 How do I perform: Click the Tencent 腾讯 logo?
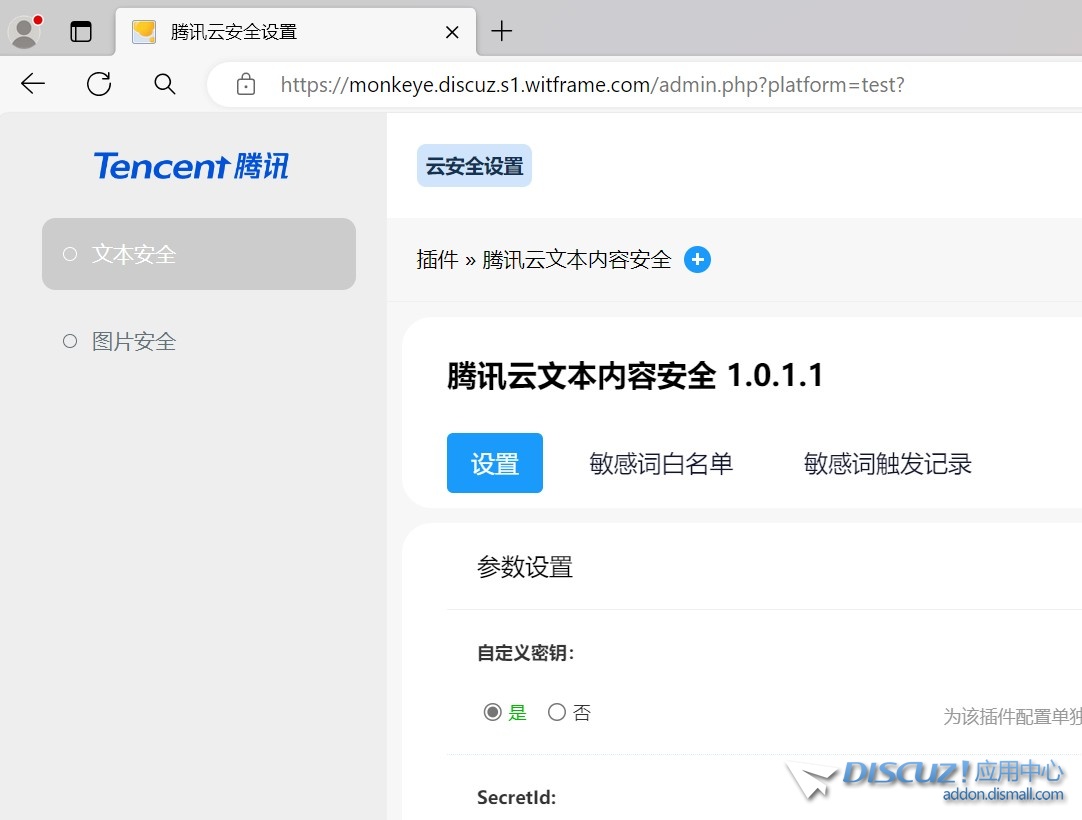point(191,166)
